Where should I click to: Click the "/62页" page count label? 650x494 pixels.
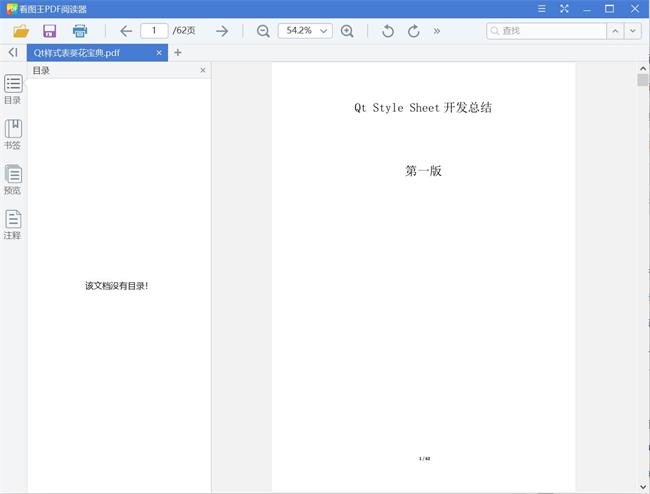pyautogui.click(x=184, y=31)
